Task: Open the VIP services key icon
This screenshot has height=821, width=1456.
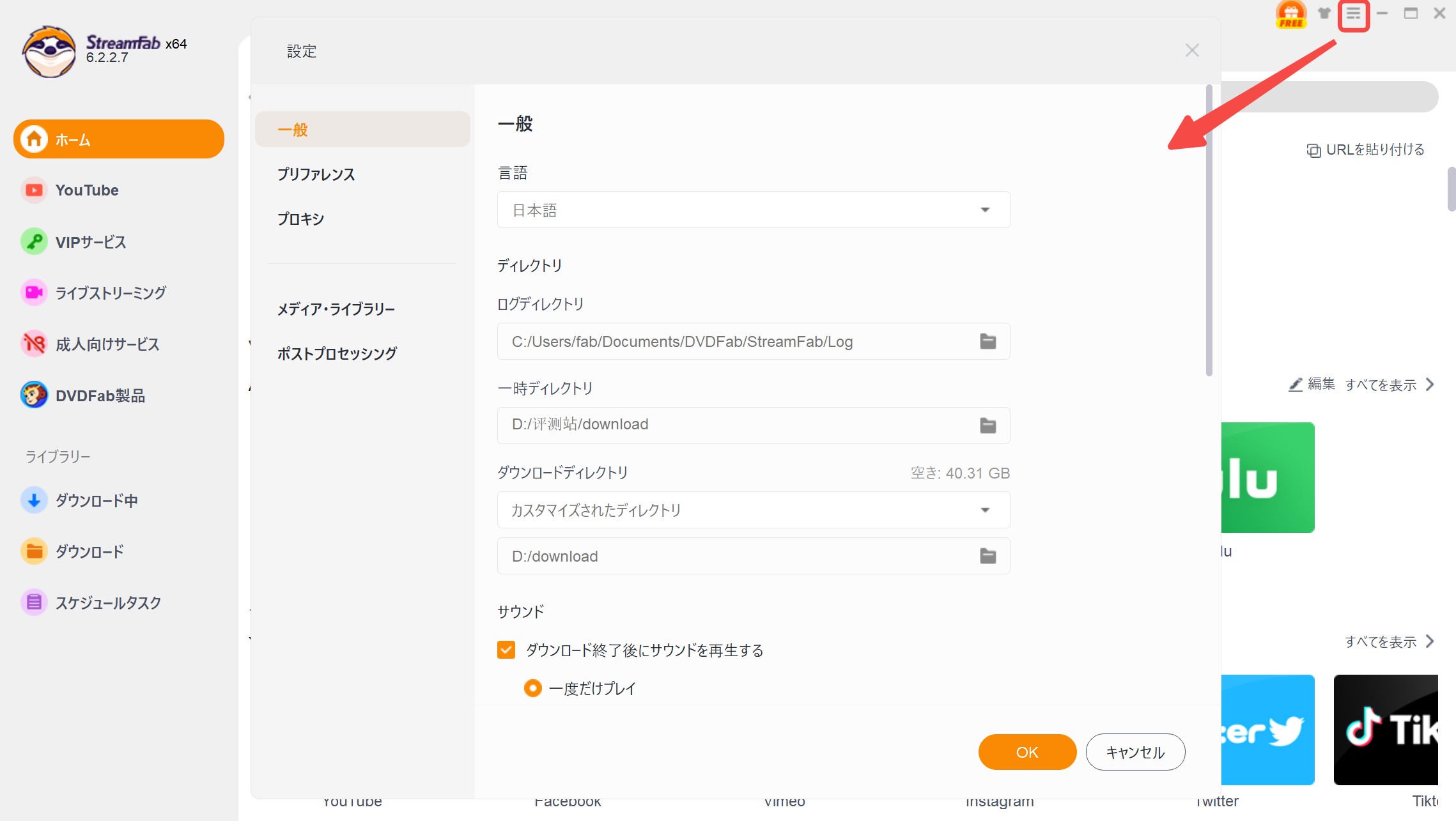Action: [x=35, y=242]
